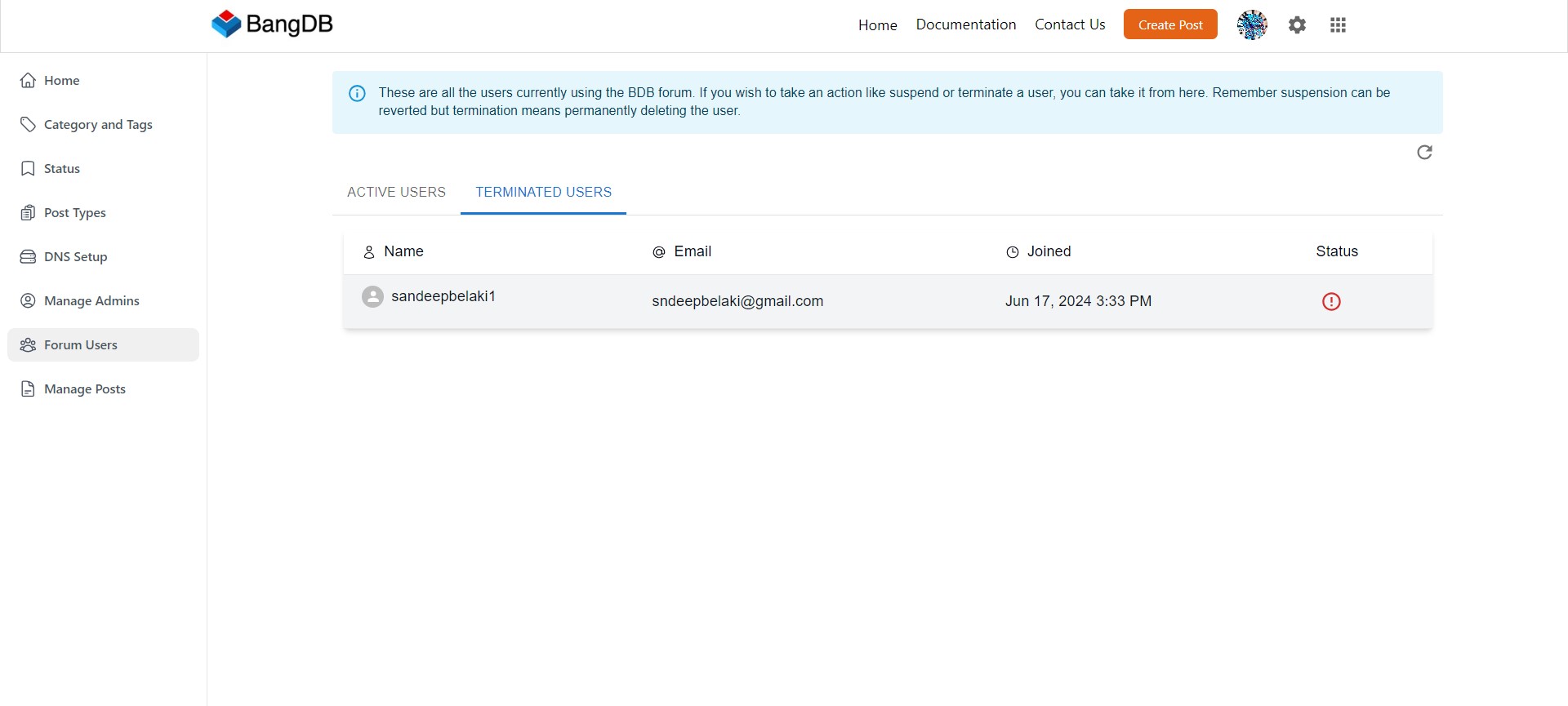Viewport: 1568px width, 706px height.
Task: Go to sidebar Home label
Action: [62, 80]
